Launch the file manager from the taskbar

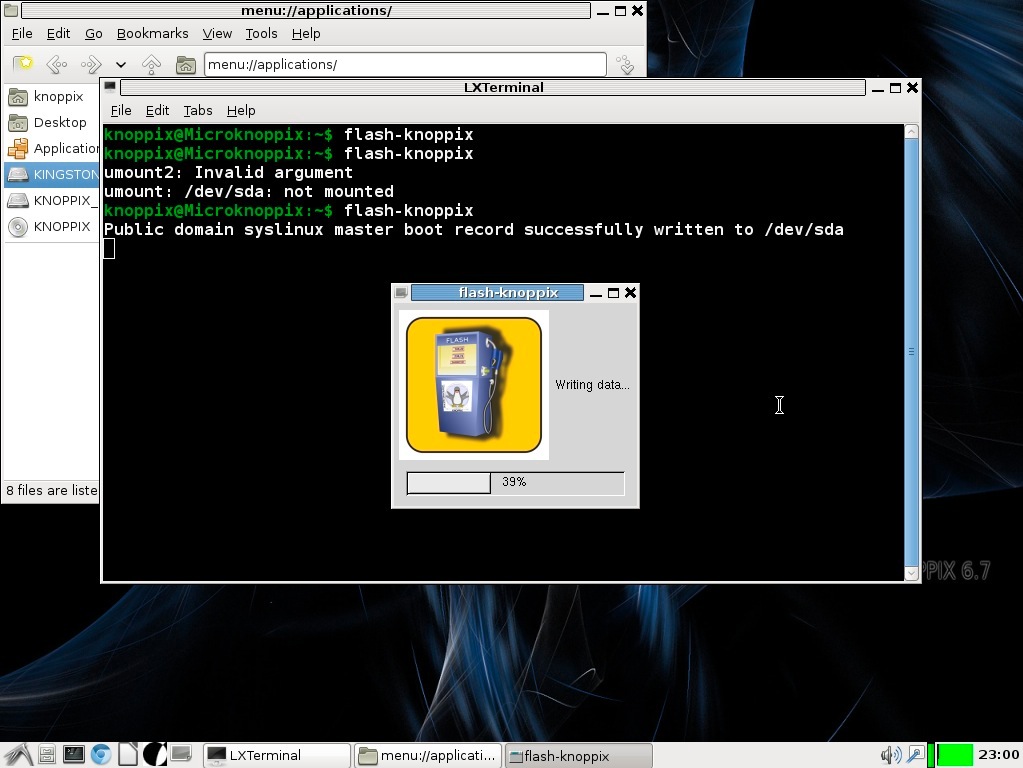(x=47, y=755)
